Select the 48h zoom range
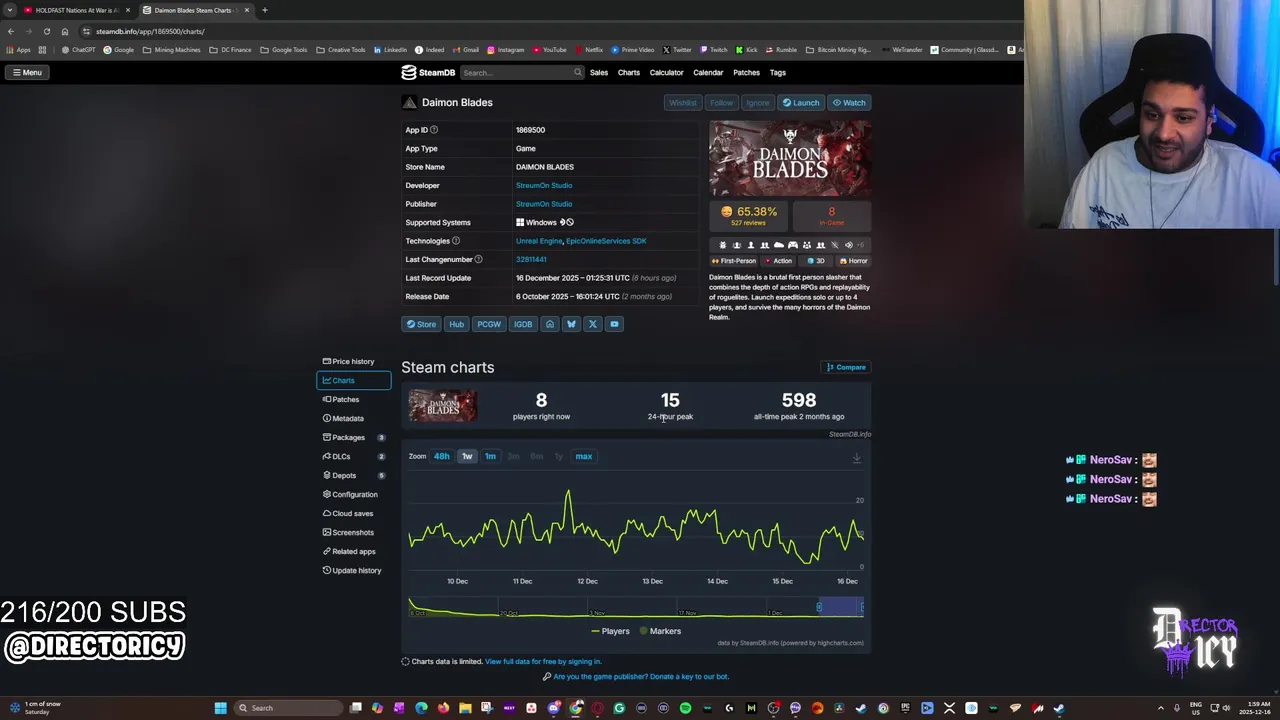Image resolution: width=1280 pixels, height=720 pixels. click(x=442, y=456)
